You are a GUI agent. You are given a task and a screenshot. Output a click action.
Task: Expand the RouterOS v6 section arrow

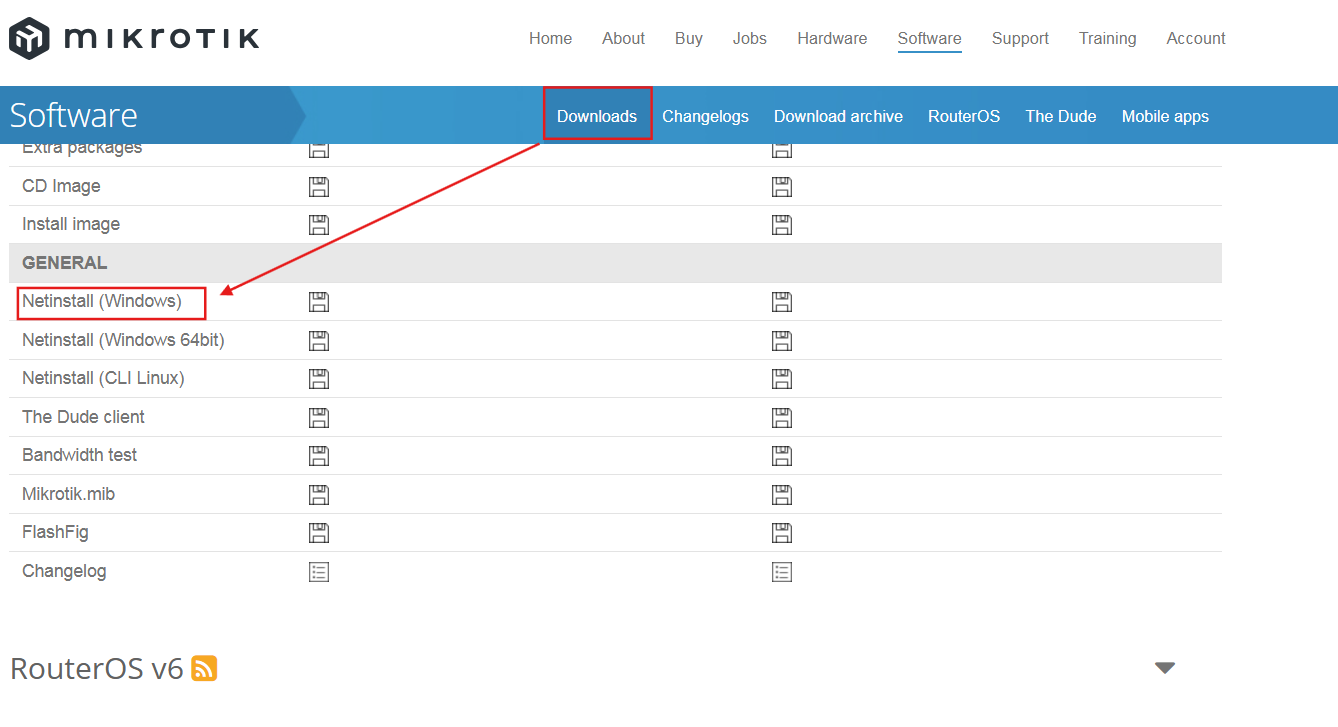[1165, 668]
